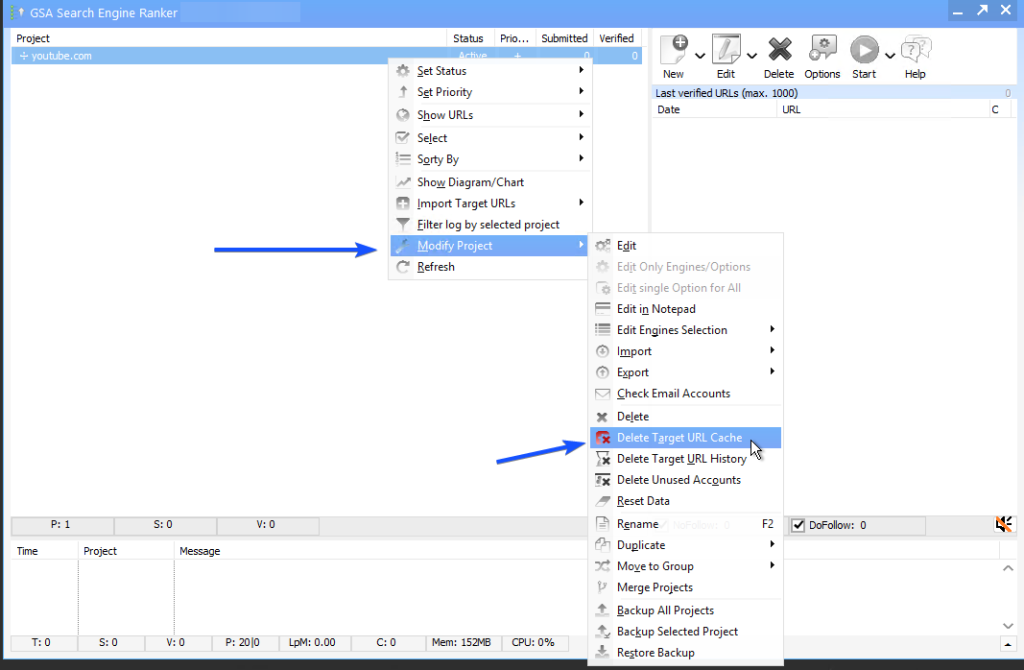Toggle the muted sound speaker icon

pyautogui.click(x=1004, y=525)
